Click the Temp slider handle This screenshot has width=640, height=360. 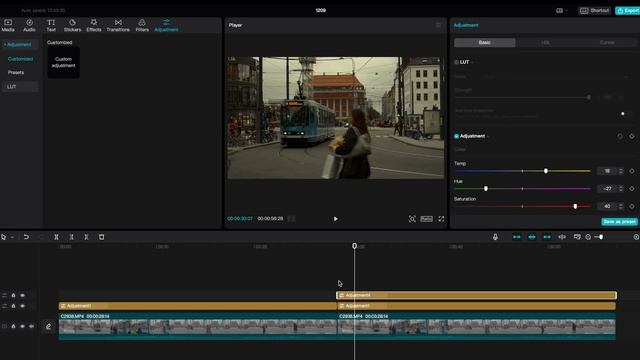546,171
